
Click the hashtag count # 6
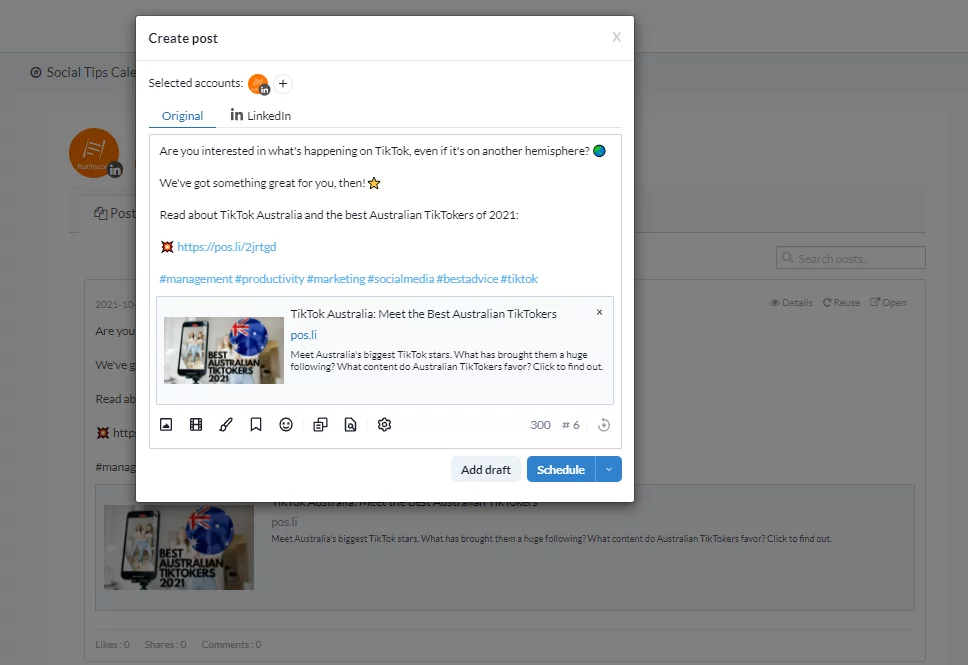(570, 425)
